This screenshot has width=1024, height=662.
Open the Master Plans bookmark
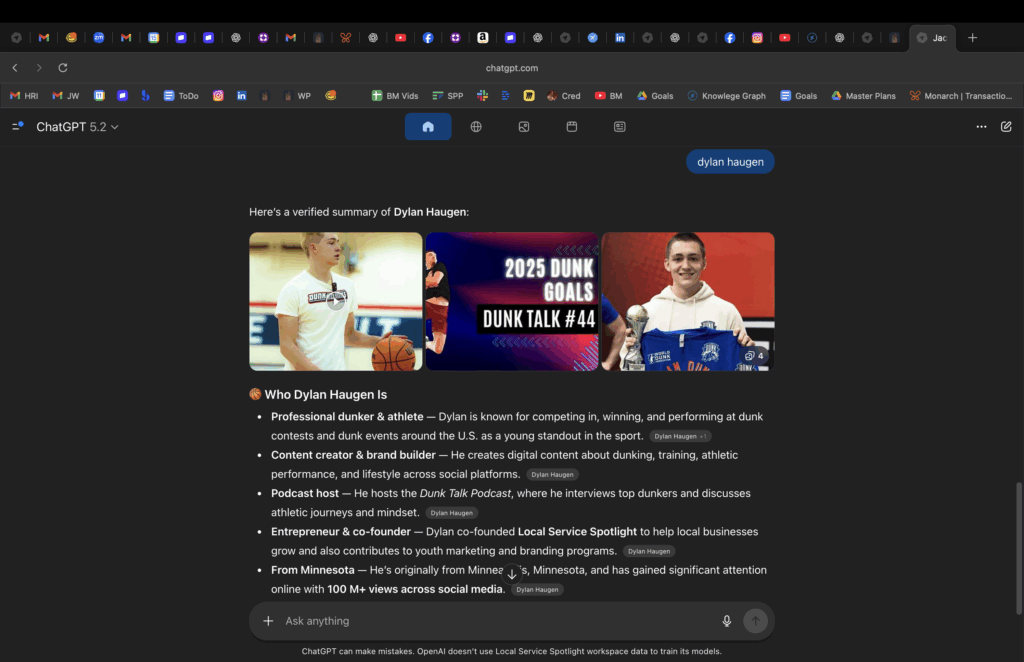click(x=863, y=96)
